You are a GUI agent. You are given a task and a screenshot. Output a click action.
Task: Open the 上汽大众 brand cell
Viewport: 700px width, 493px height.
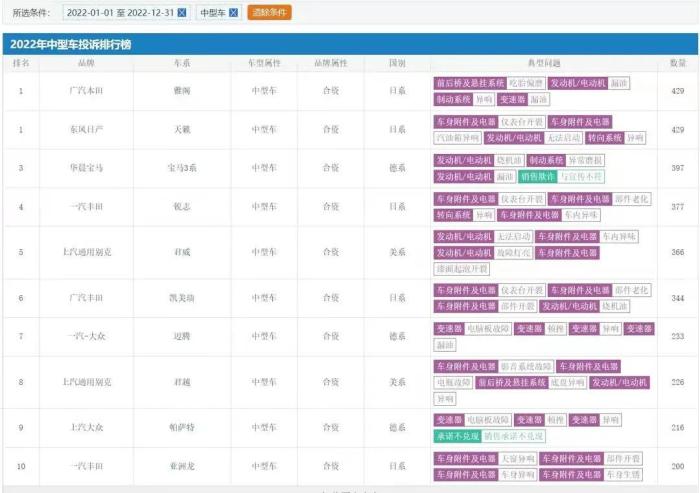(x=86, y=427)
